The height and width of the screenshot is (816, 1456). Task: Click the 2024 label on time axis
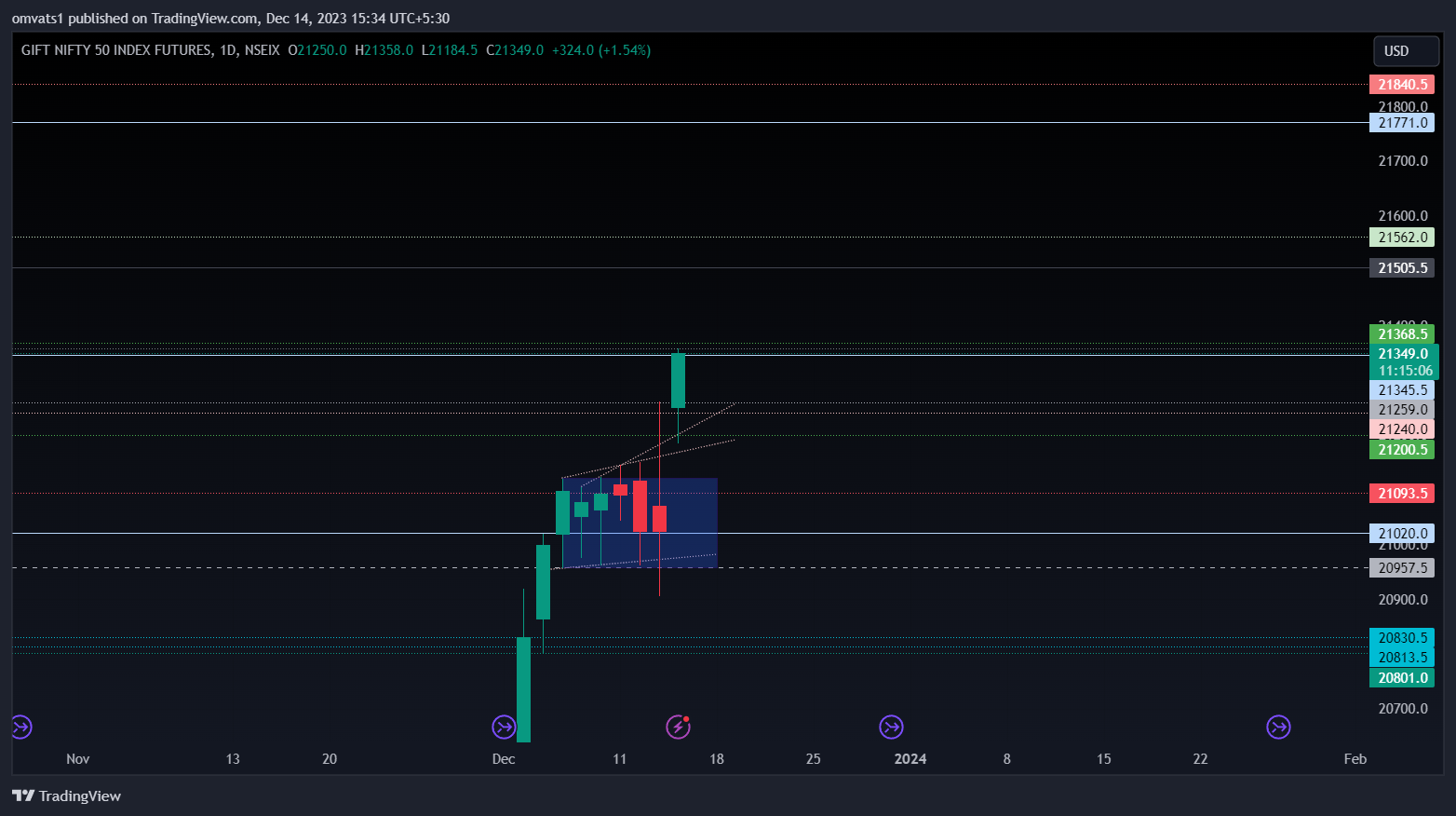coord(910,759)
